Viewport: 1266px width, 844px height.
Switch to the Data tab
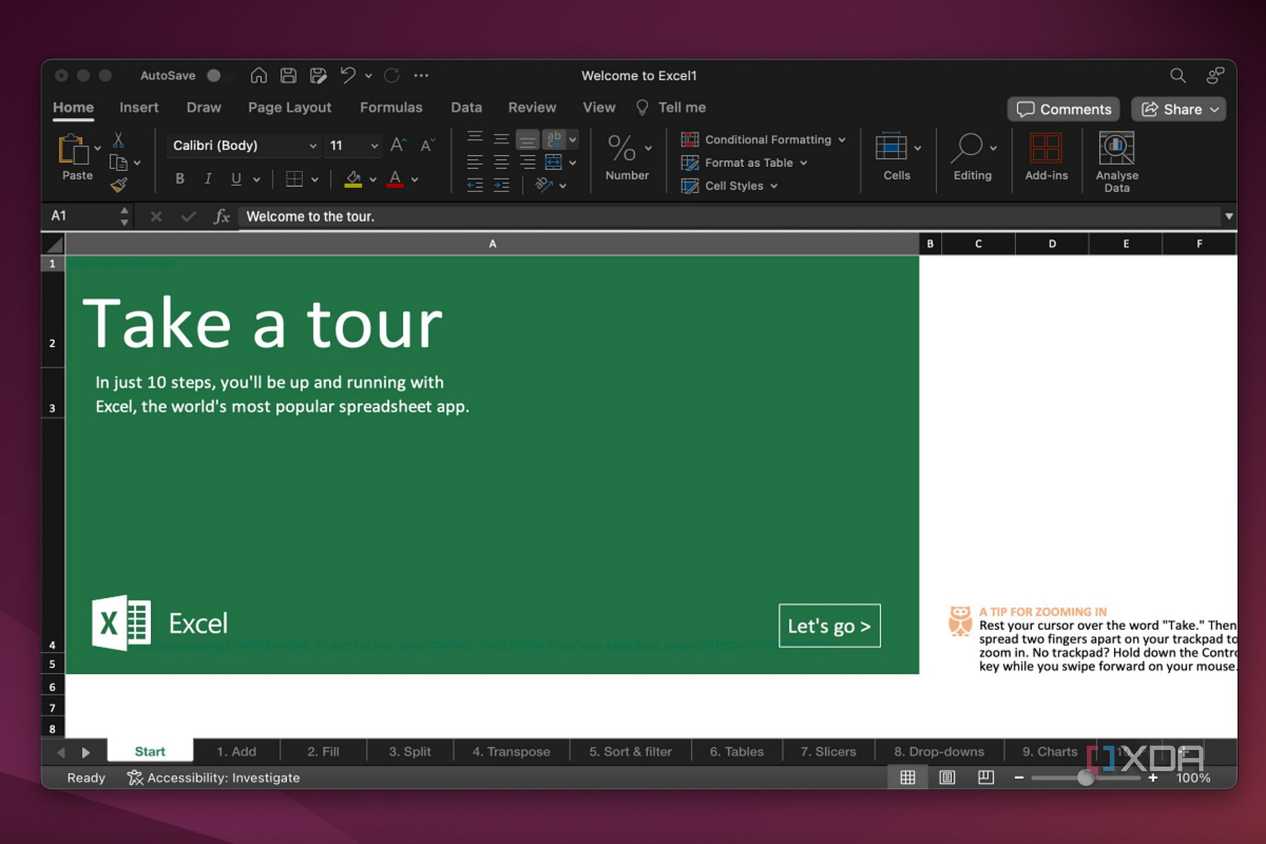(x=466, y=107)
